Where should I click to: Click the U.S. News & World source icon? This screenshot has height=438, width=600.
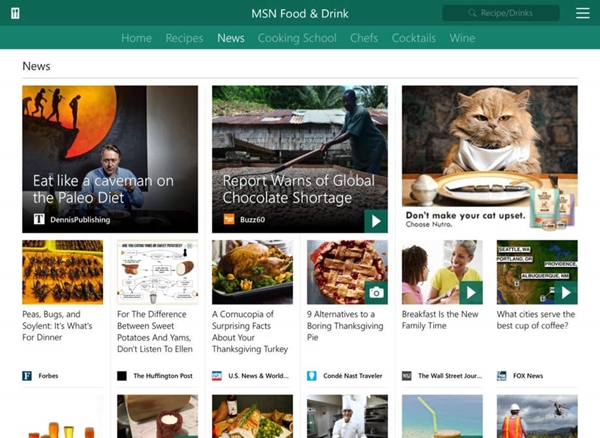coord(217,376)
